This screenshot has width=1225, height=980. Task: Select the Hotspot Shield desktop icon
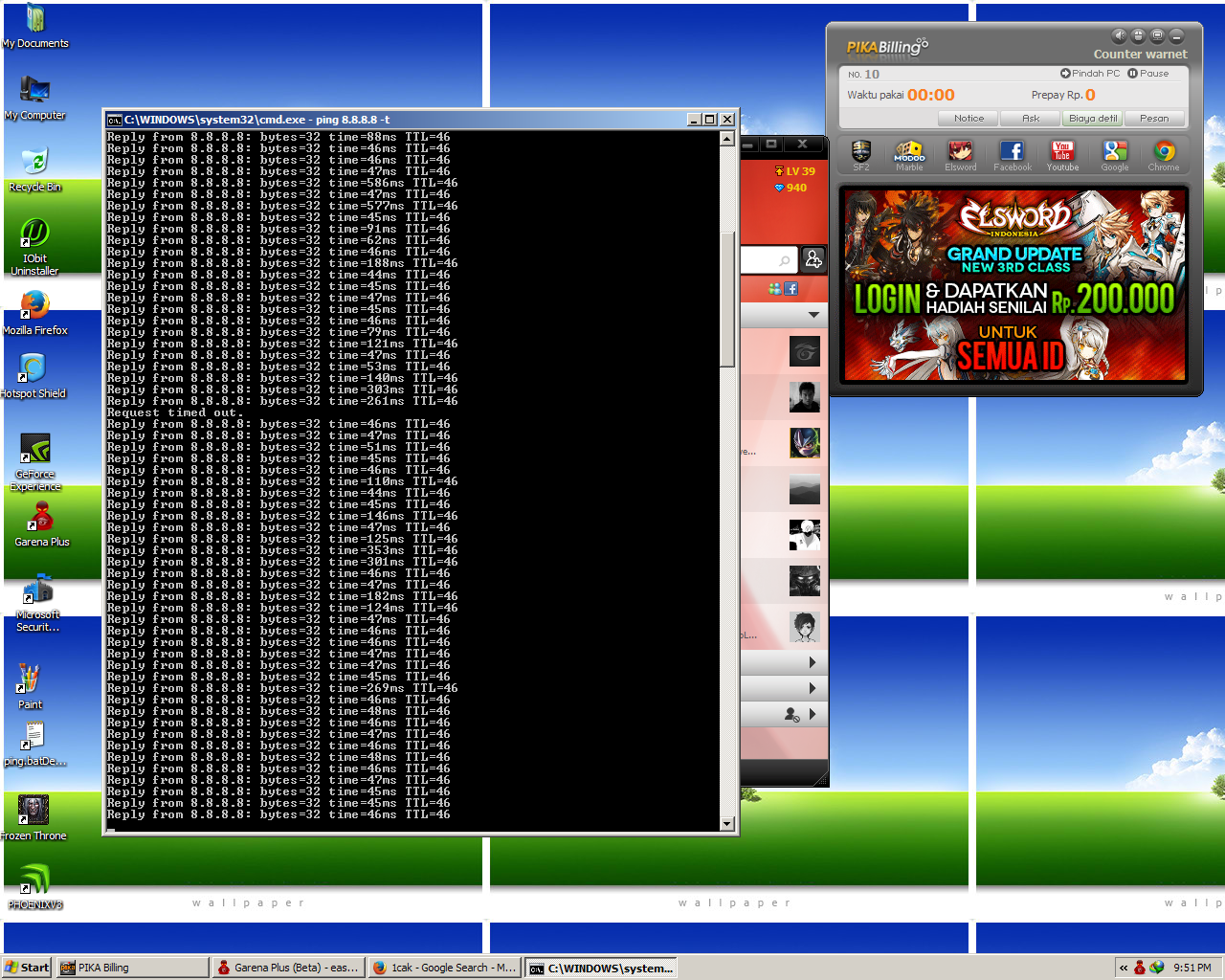(x=33, y=376)
